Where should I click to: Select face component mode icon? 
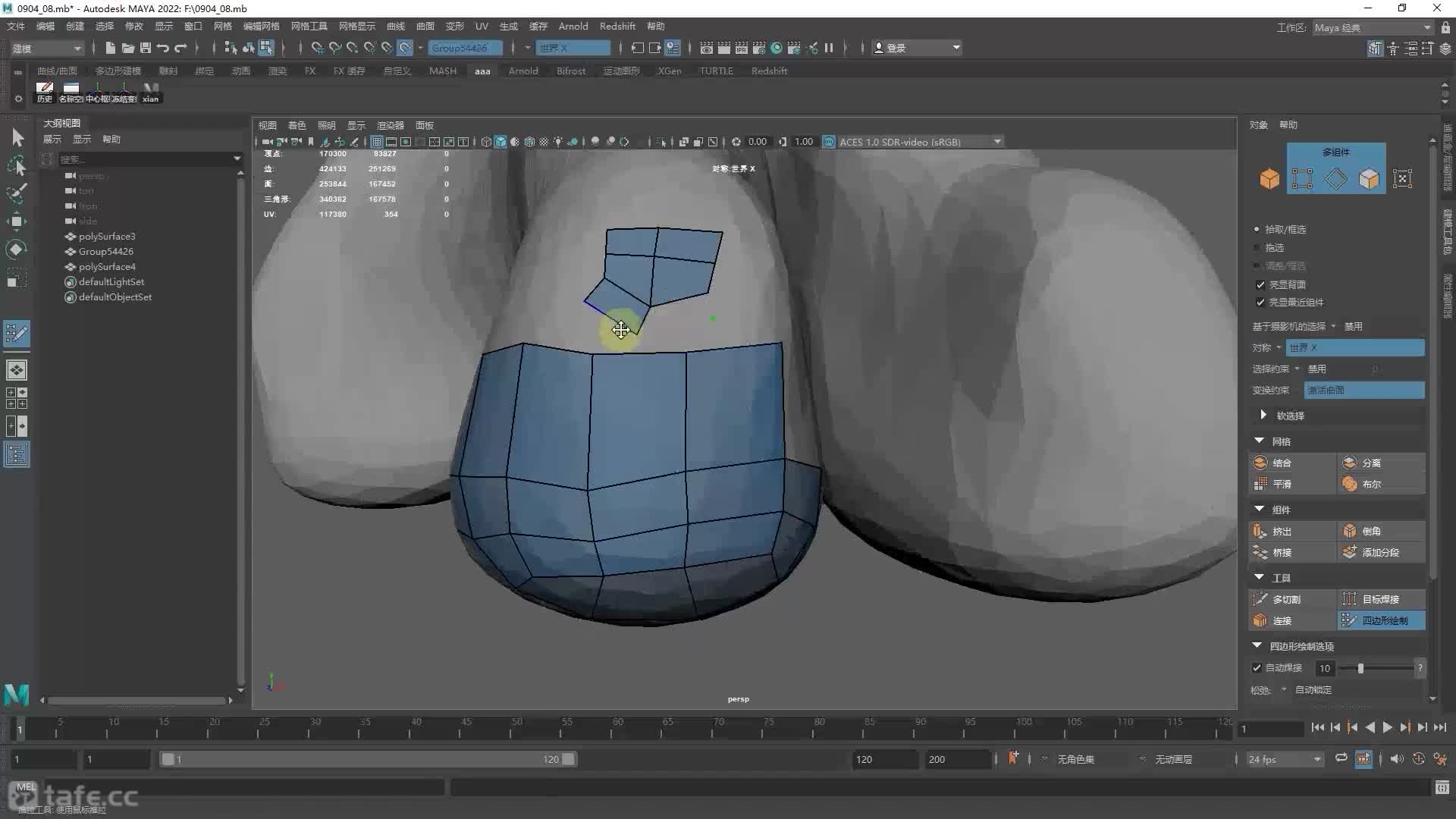(1369, 179)
